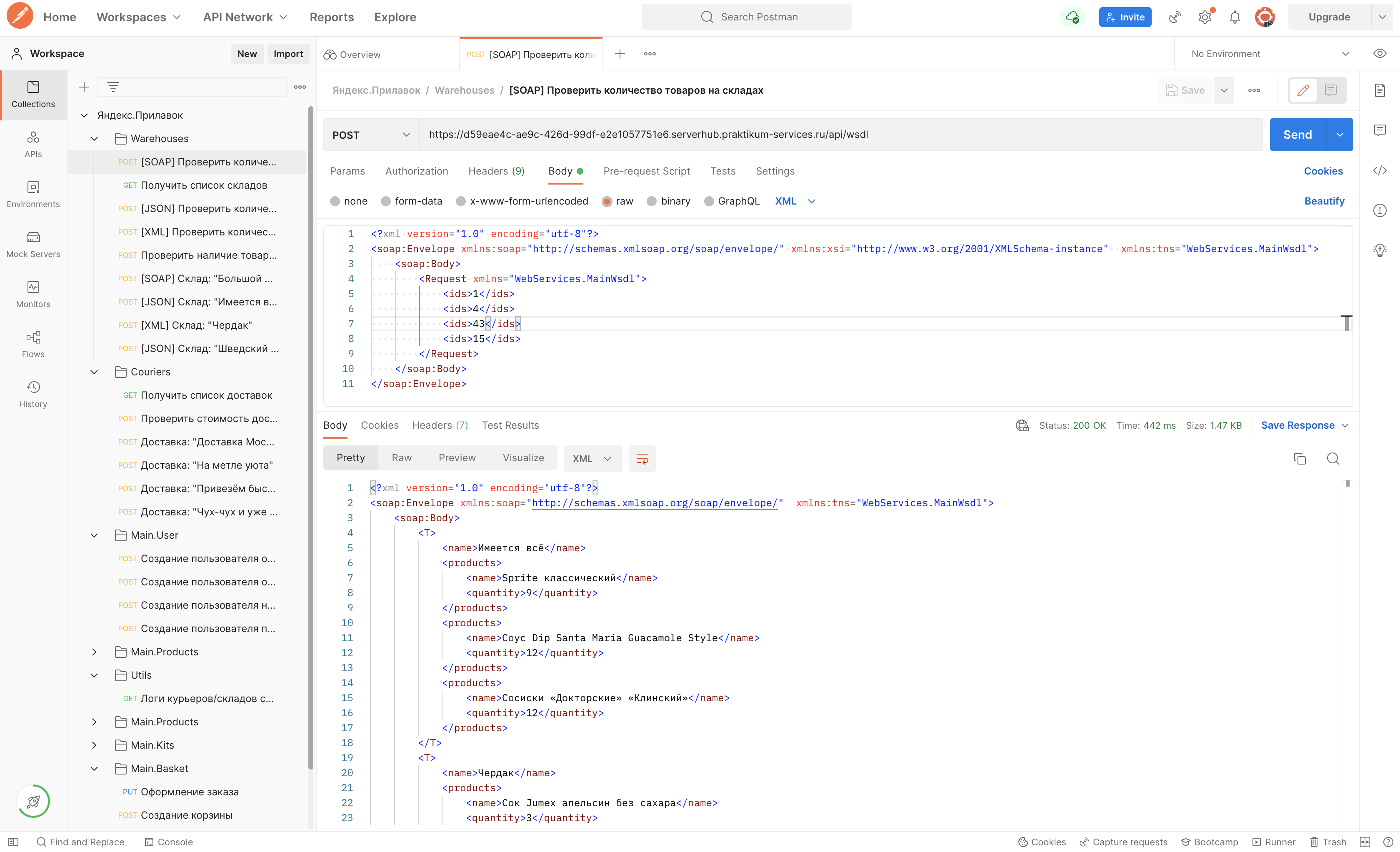Select the x-www-form-urlencoded radio button
Screen dimensions: 1400x852
pyautogui.click(x=461, y=201)
